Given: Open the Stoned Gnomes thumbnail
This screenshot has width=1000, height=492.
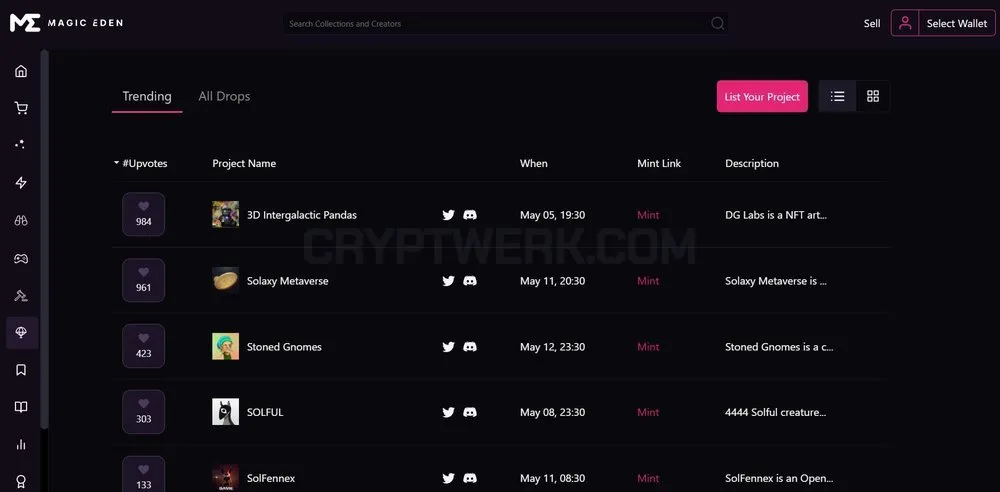Looking at the screenshot, I should pyautogui.click(x=226, y=346).
